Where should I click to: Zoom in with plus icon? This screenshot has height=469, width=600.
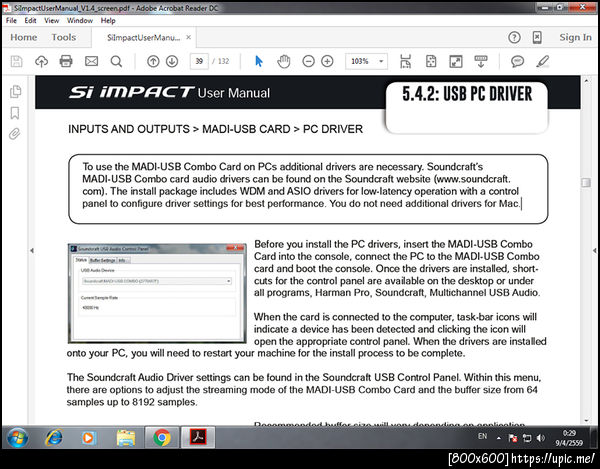327,61
